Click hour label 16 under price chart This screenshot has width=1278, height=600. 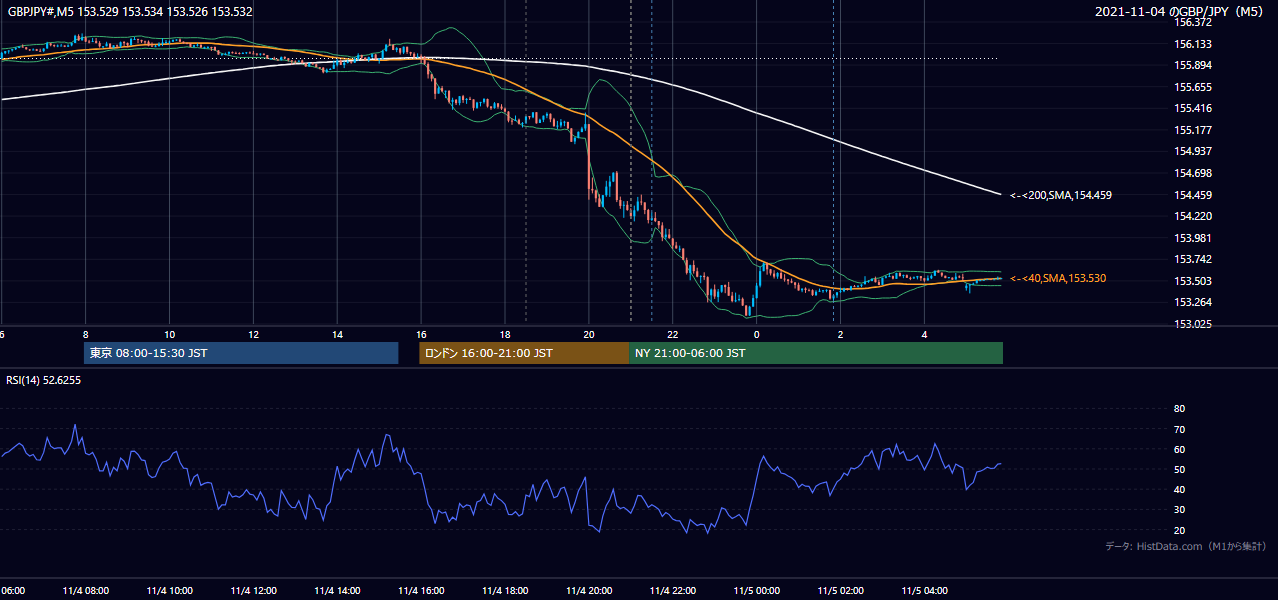(x=422, y=335)
